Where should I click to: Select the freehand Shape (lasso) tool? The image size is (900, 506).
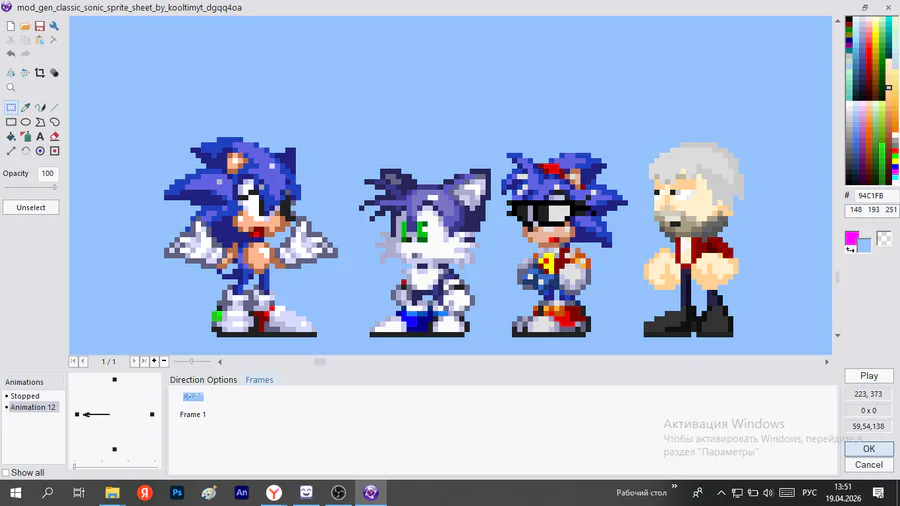click(54, 122)
